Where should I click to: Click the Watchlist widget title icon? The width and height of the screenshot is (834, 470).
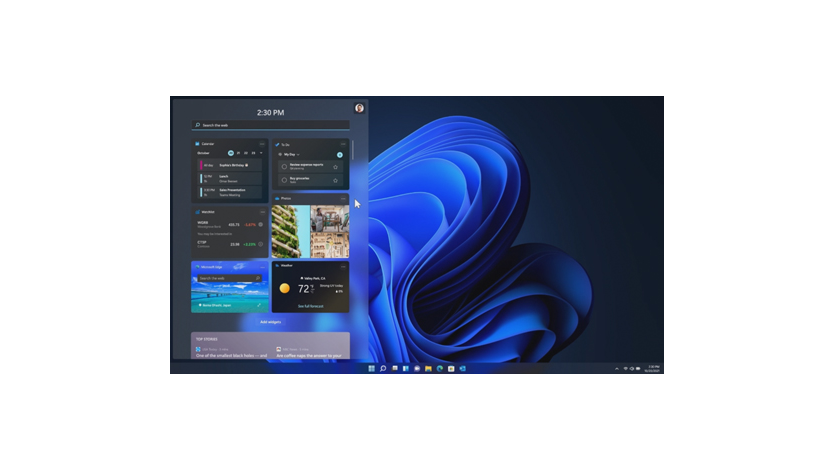click(x=197, y=212)
